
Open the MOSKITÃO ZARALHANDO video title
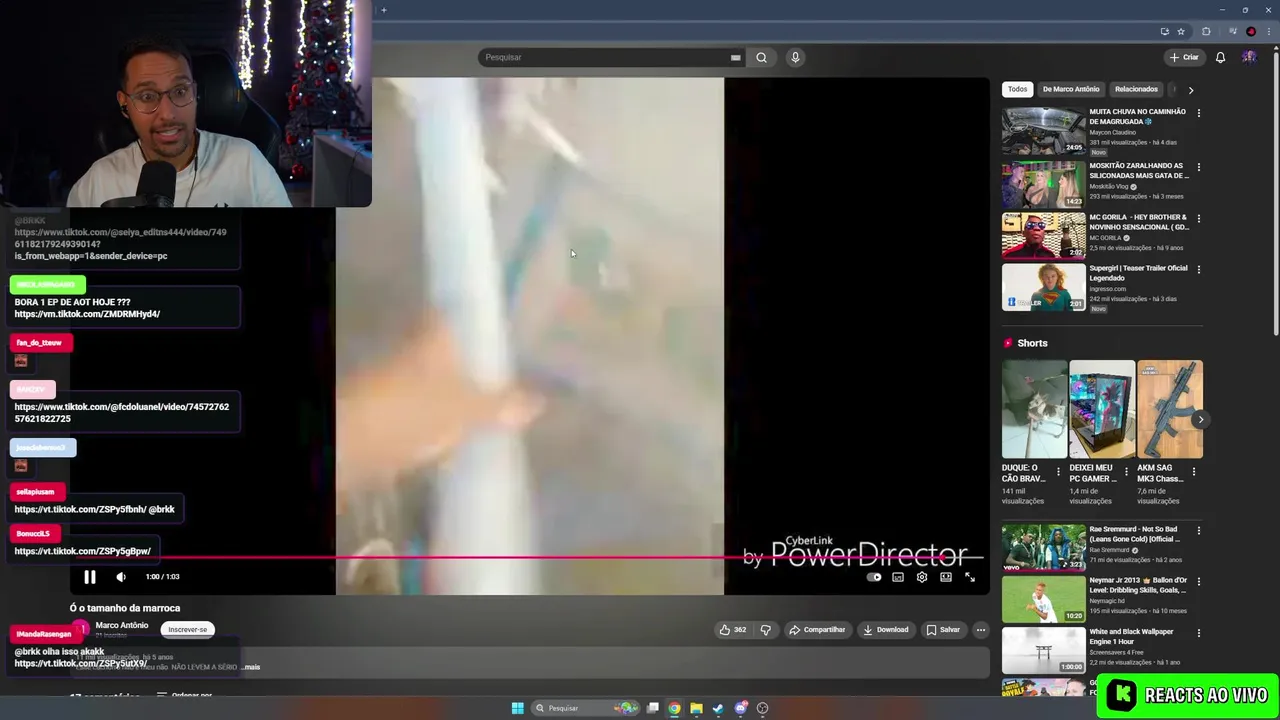tap(1138, 170)
